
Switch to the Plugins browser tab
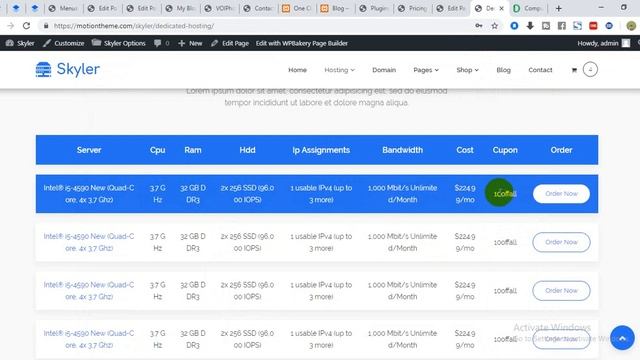click(374, 8)
